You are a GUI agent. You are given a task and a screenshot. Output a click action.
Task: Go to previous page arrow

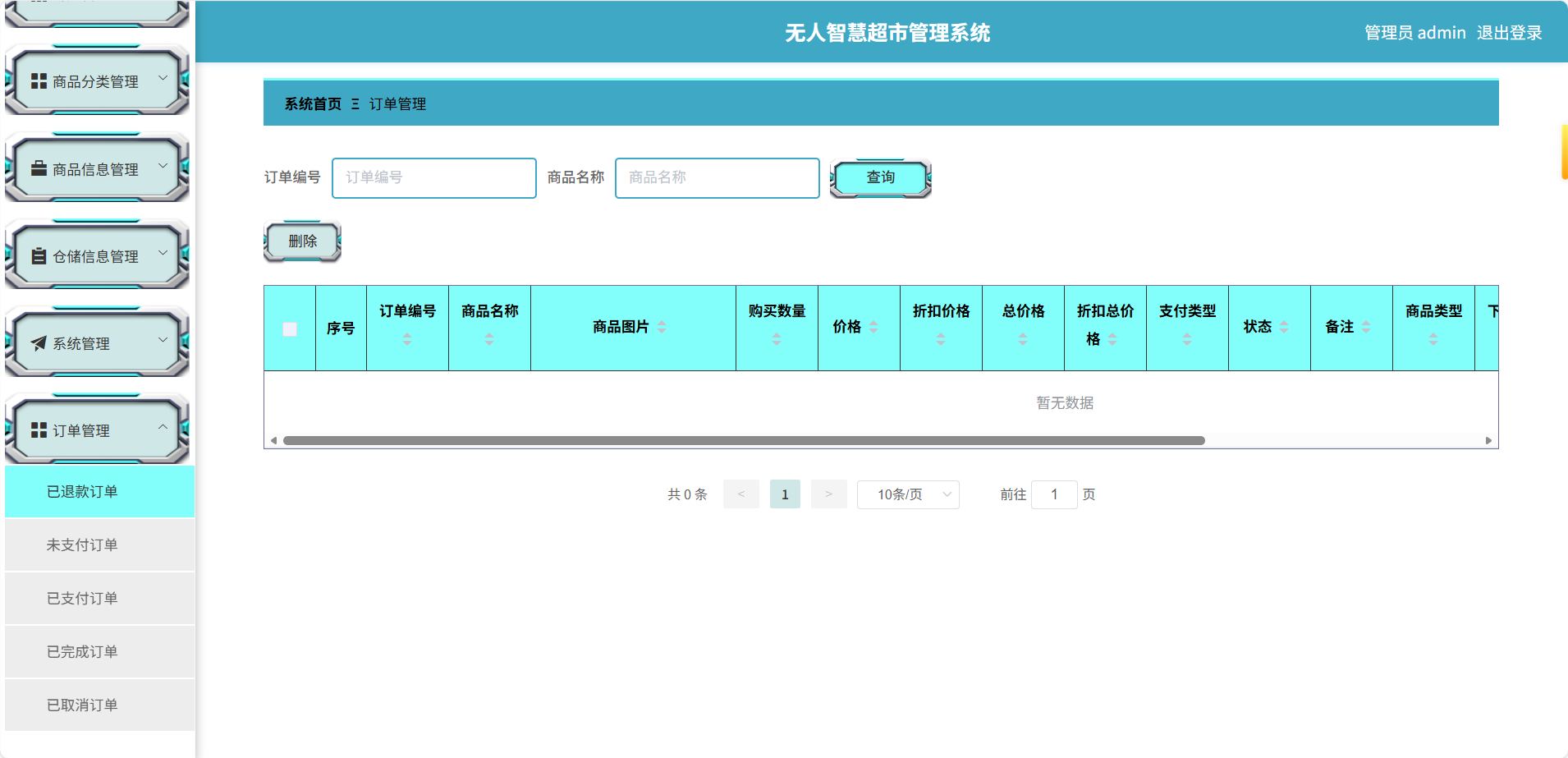[x=741, y=494]
